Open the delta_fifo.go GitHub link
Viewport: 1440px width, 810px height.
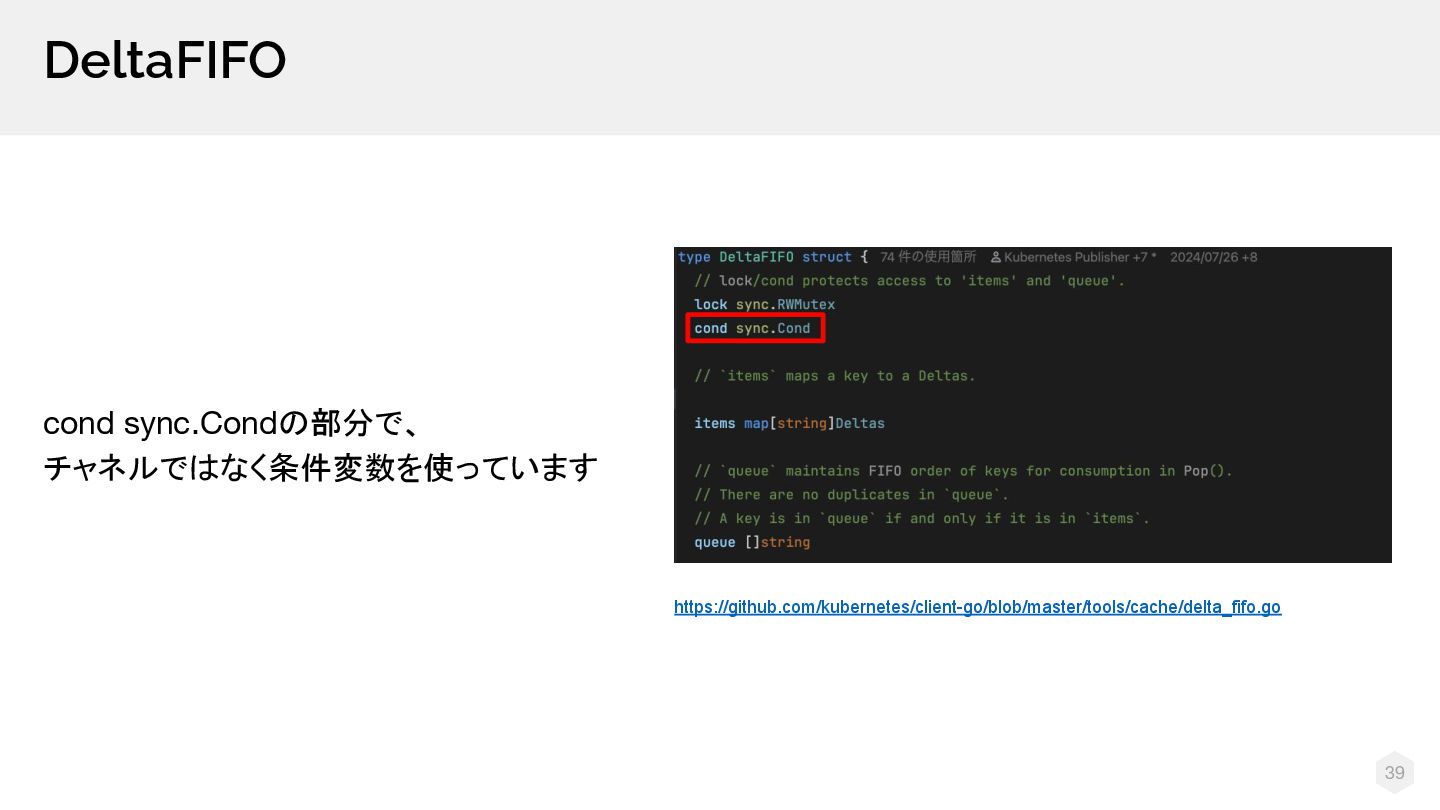click(x=977, y=607)
